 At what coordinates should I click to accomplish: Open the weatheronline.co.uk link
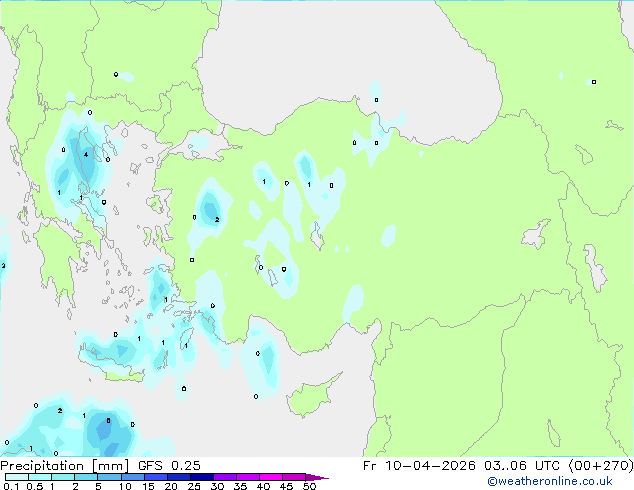click(x=550, y=481)
